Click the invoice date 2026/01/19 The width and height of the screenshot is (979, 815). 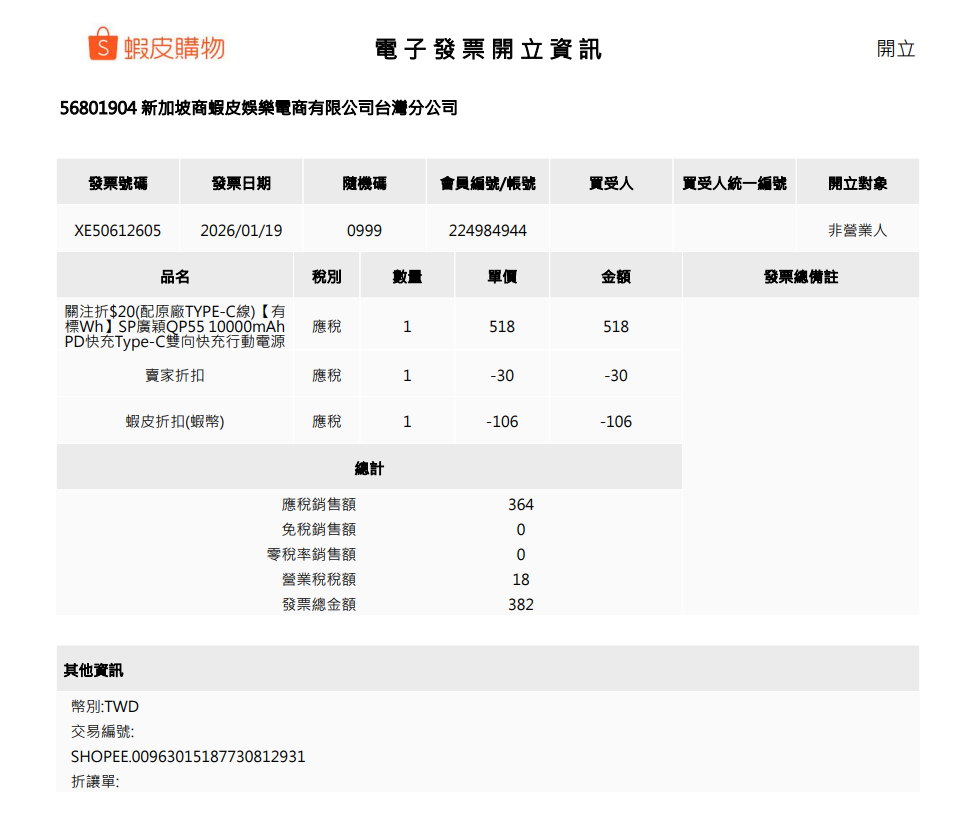tap(241, 230)
